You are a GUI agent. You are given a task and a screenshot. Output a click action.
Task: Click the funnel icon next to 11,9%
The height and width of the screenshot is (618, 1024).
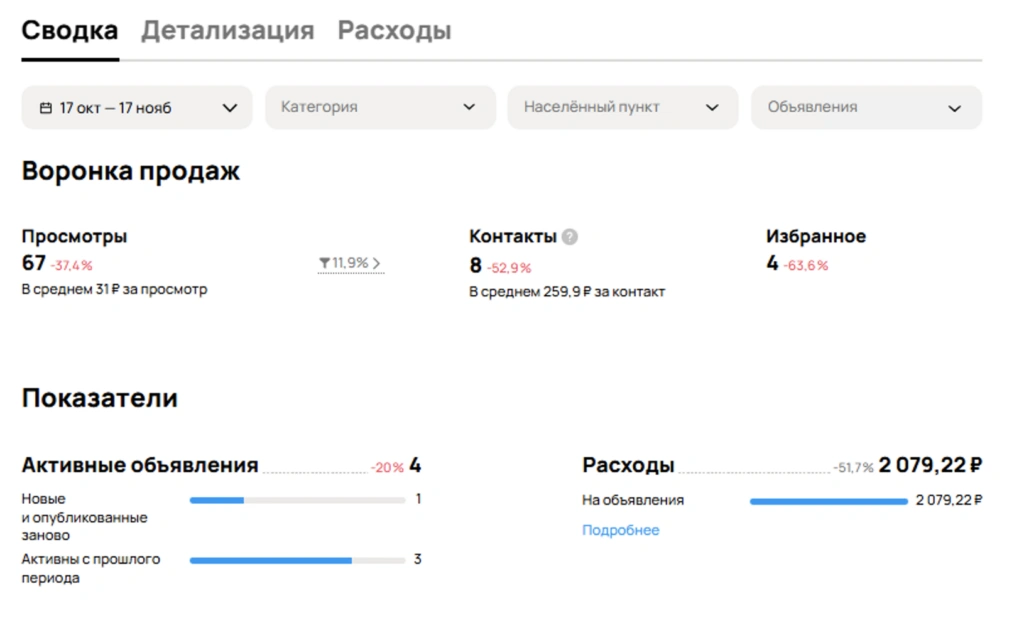point(324,263)
